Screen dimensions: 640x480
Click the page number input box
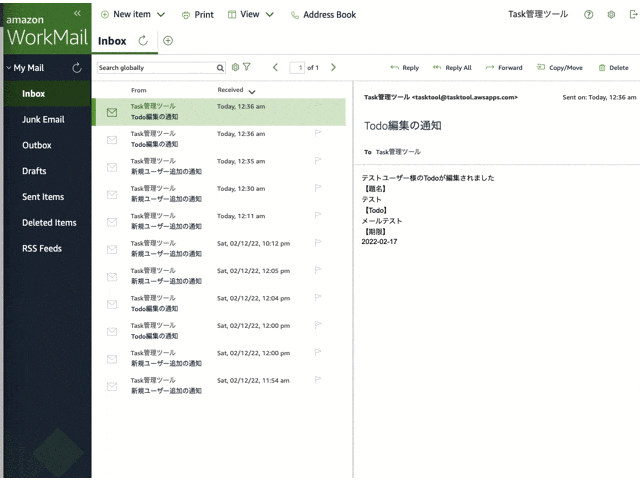pyautogui.click(x=297, y=67)
